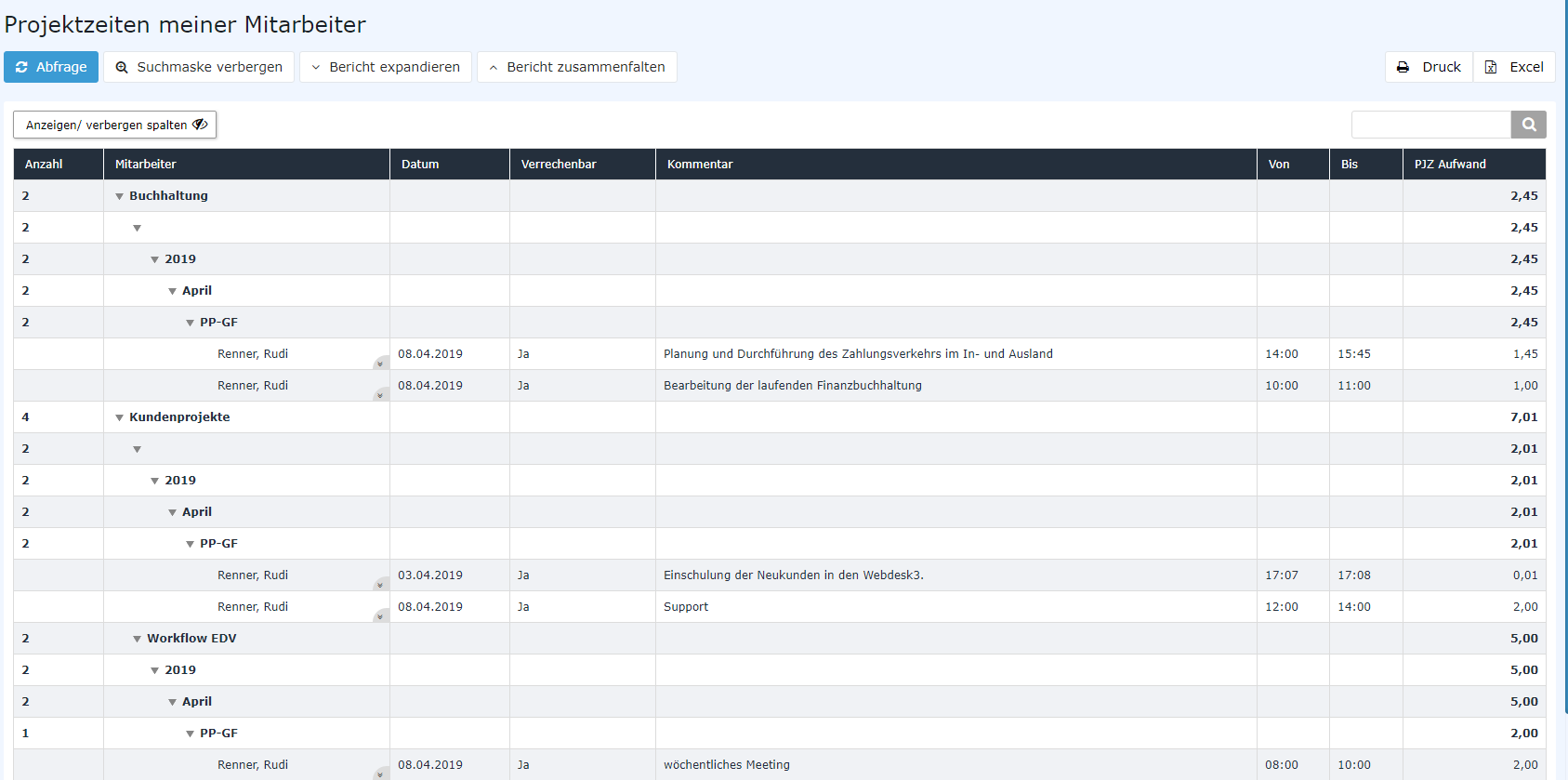Click the vertical page scrollbar
The image size is (1568, 780).
click(x=1565, y=357)
